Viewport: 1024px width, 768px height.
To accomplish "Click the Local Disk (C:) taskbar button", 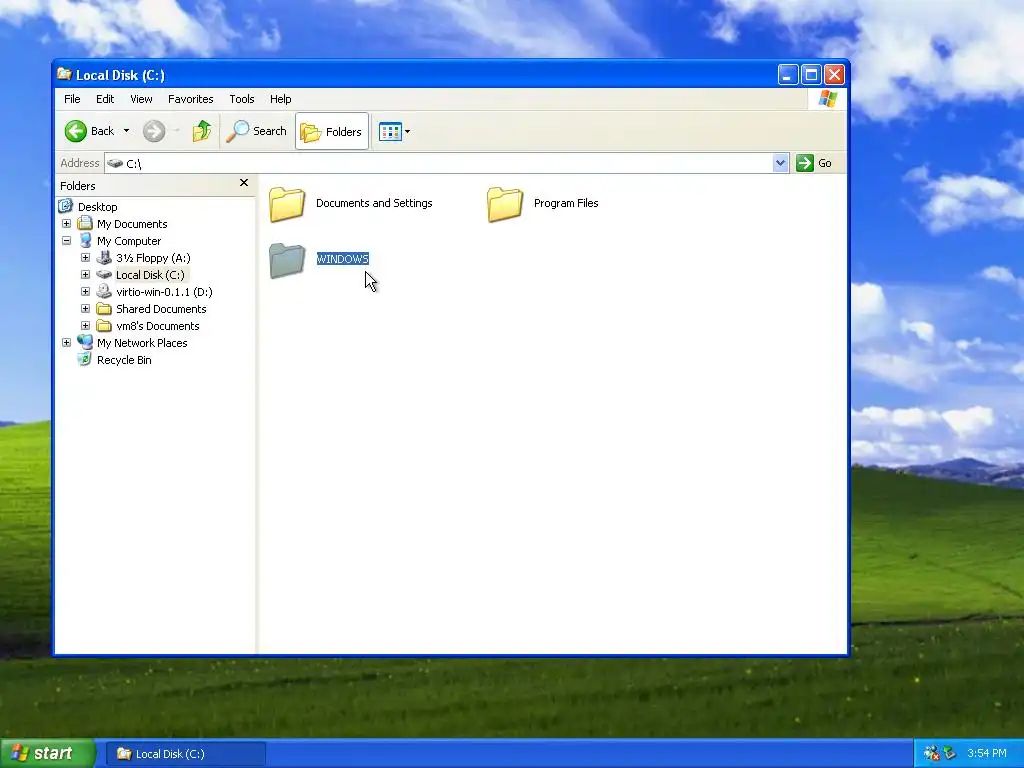I will pos(186,754).
